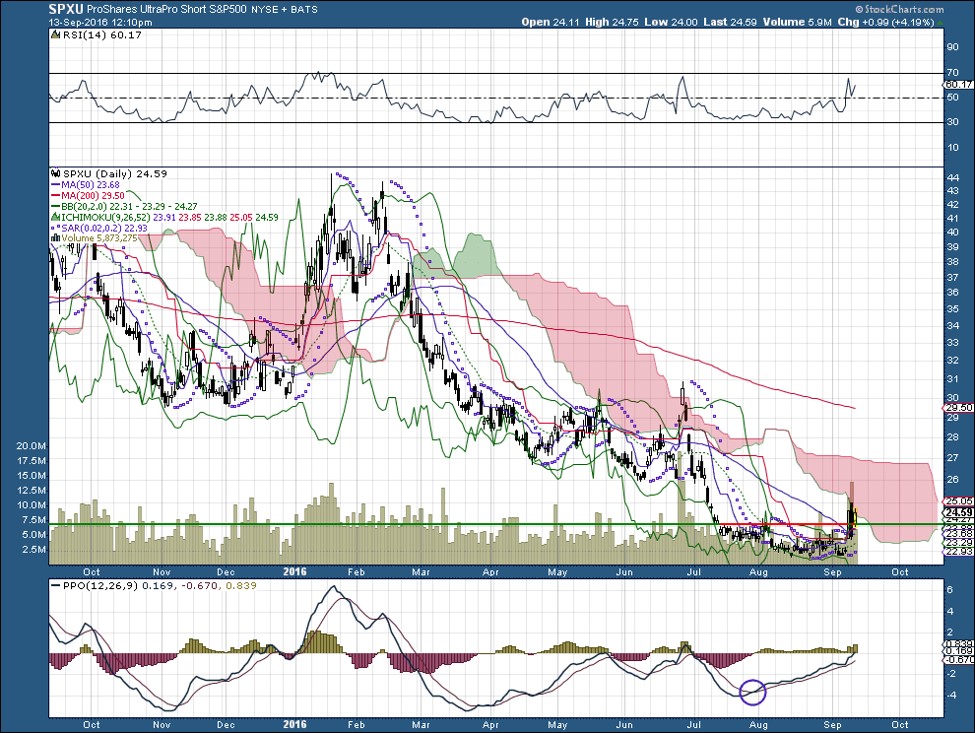Click the RSI(14) 60.17 legend label
Viewport: 975px width, 733px height.
(101, 35)
